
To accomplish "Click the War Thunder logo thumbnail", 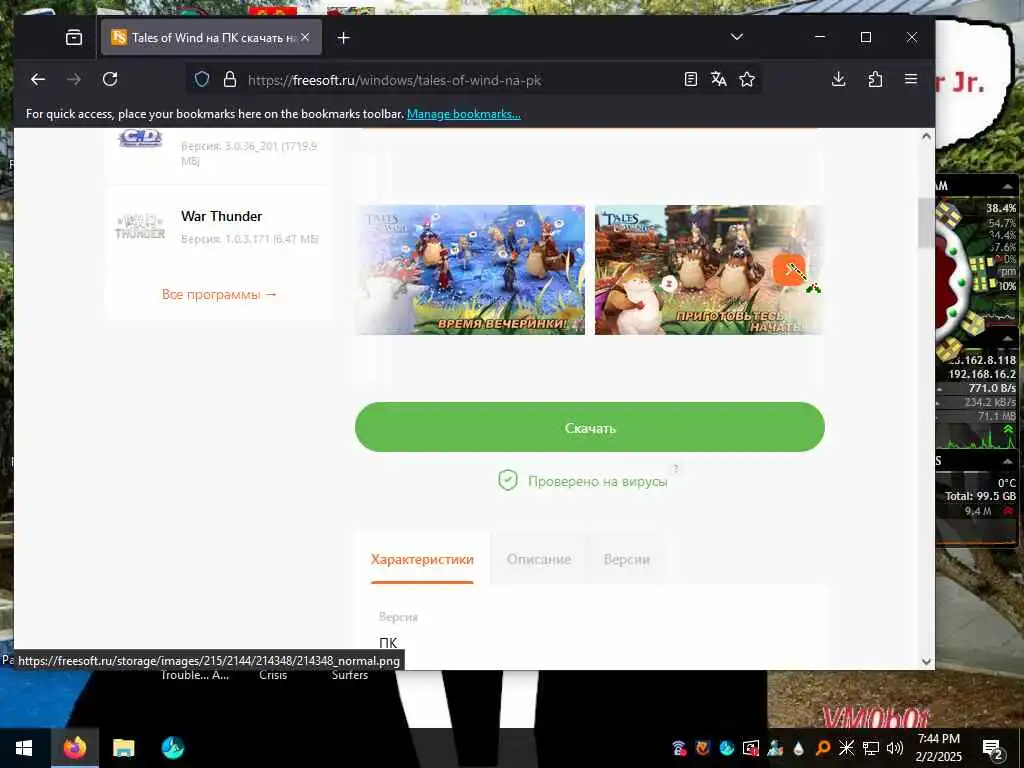I will click(140, 227).
